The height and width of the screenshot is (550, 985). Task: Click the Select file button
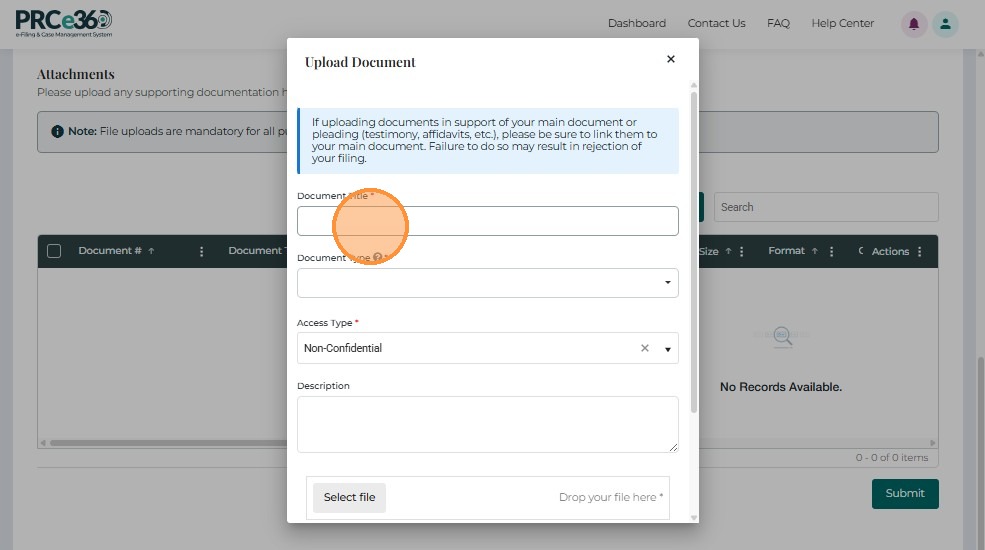[349, 497]
